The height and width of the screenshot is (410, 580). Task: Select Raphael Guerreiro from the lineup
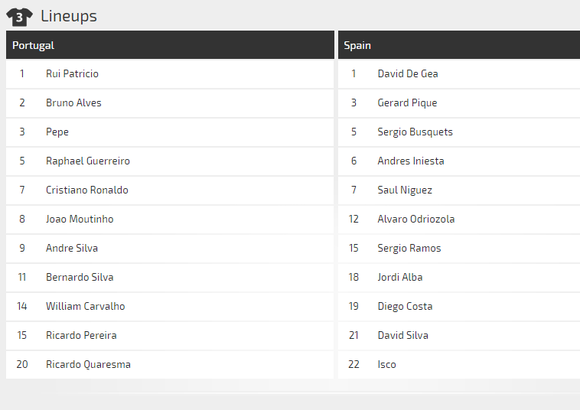(x=88, y=161)
